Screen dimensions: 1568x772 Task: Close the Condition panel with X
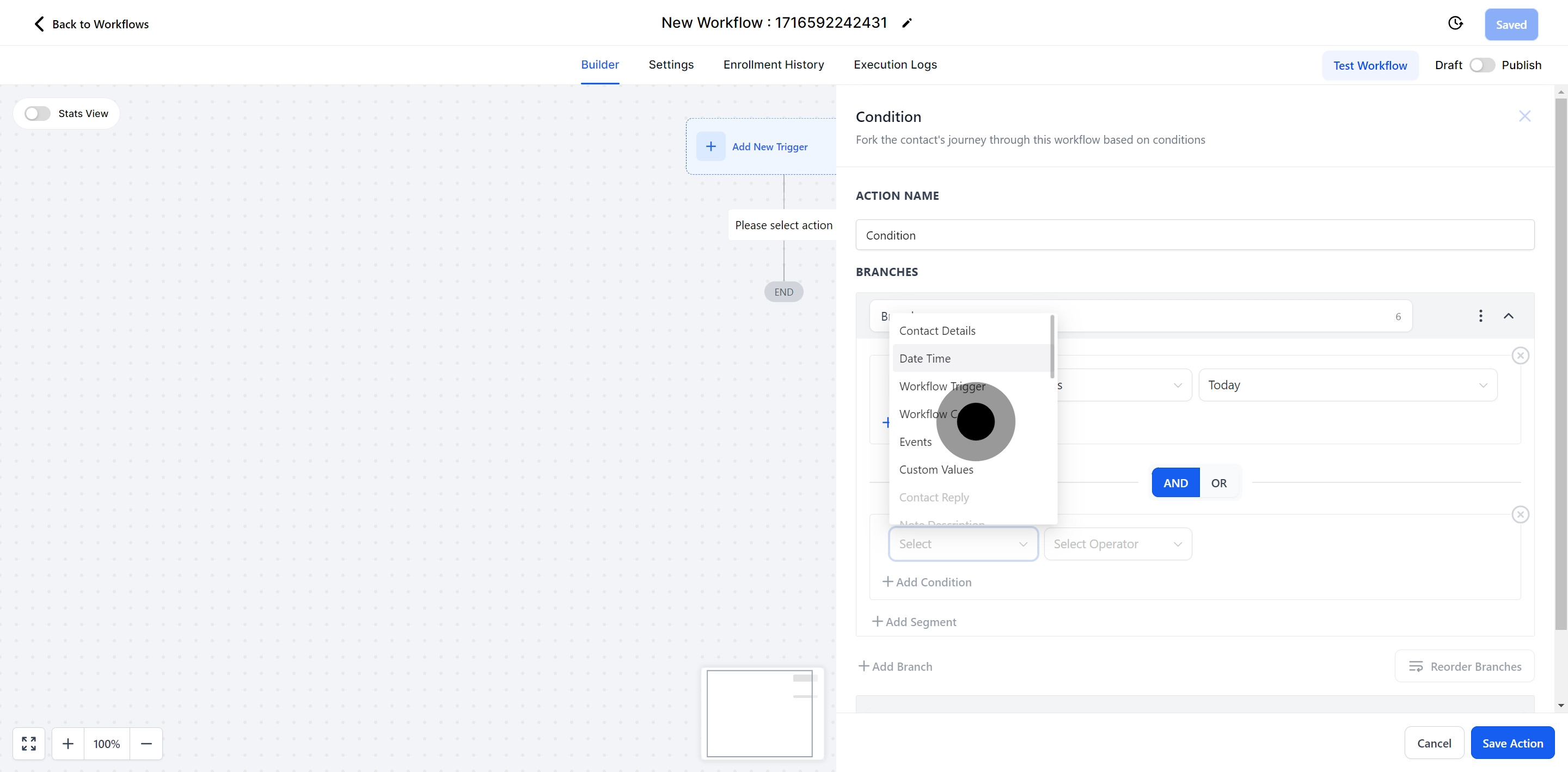click(x=1524, y=117)
